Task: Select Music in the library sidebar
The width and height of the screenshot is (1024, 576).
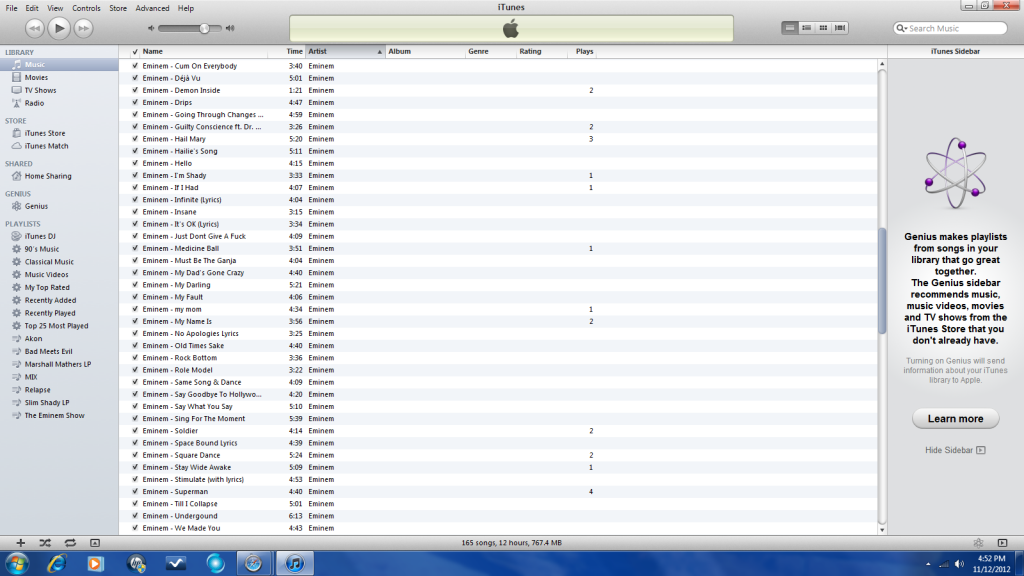Action: click(59, 65)
